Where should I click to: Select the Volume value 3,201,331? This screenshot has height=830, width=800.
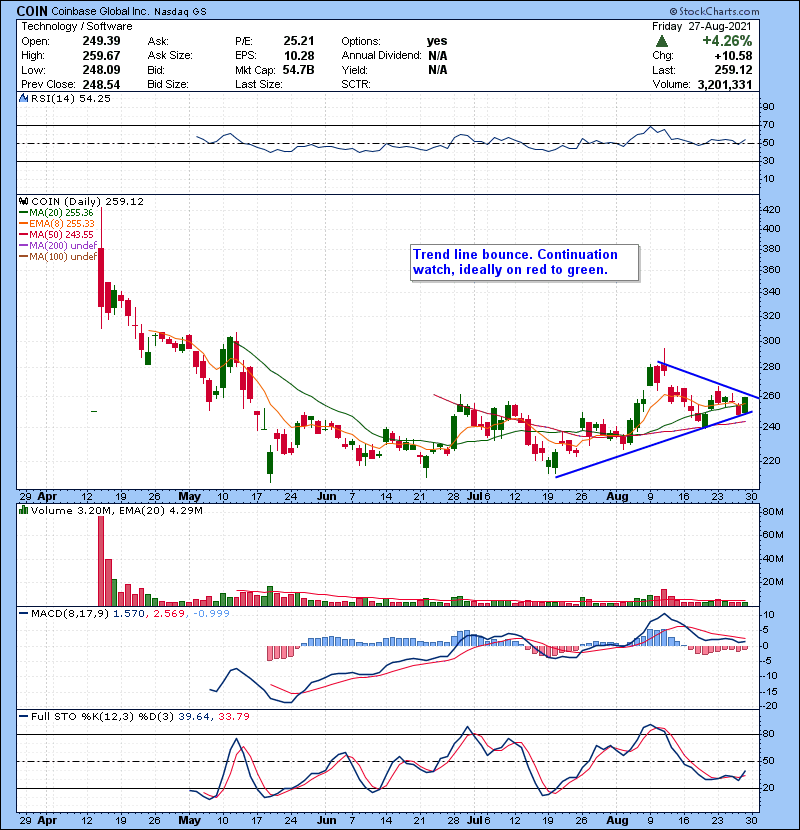point(725,85)
